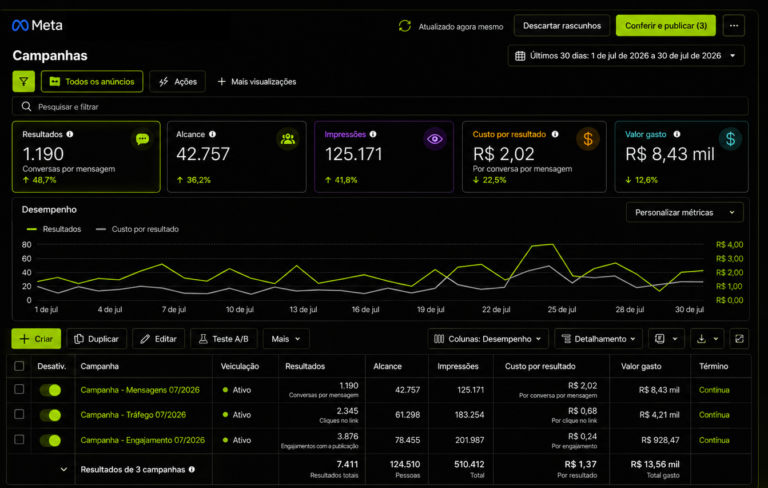
Task: Check the Campanha - Mensagens 07/2026 checkbox
Action: click(19, 389)
